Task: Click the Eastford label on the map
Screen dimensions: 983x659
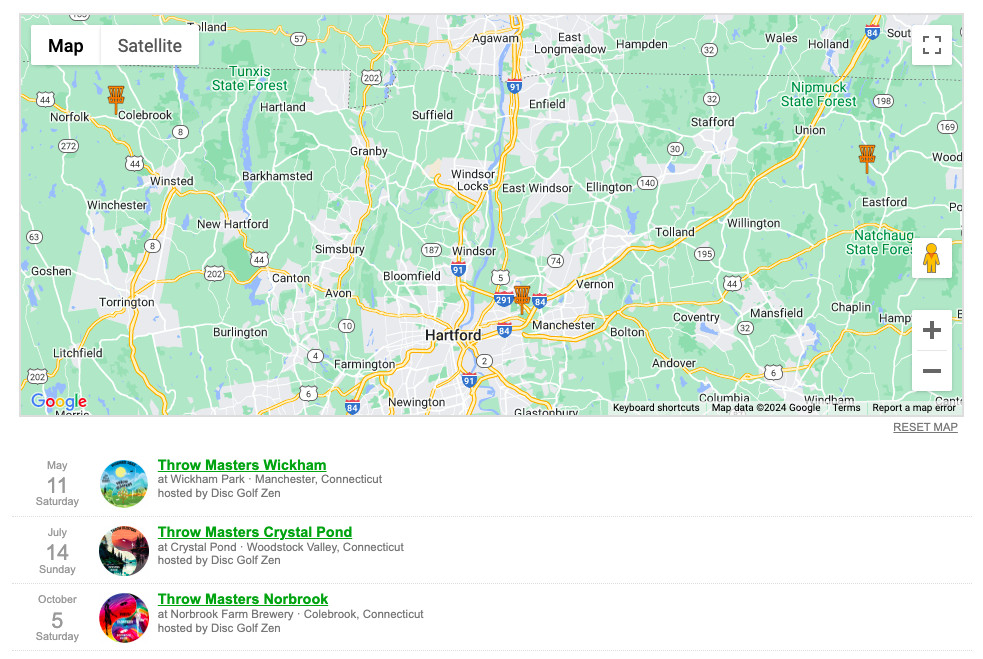Action: [884, 202]
